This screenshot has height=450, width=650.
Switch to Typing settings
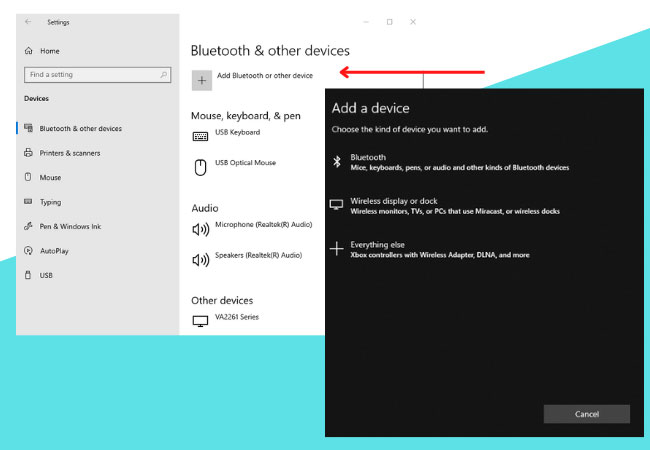point(50,202)
